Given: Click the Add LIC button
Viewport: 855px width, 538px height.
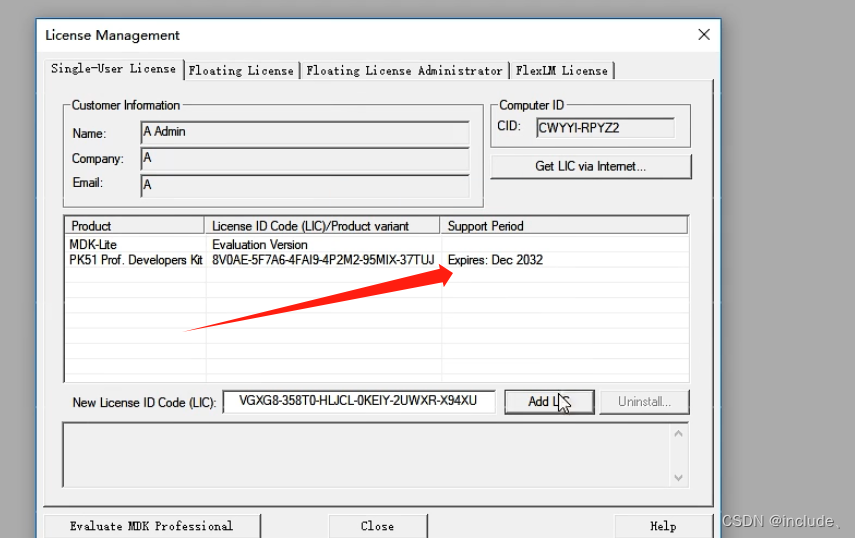Looking at the screenshot, I should (x=550, y=402).
